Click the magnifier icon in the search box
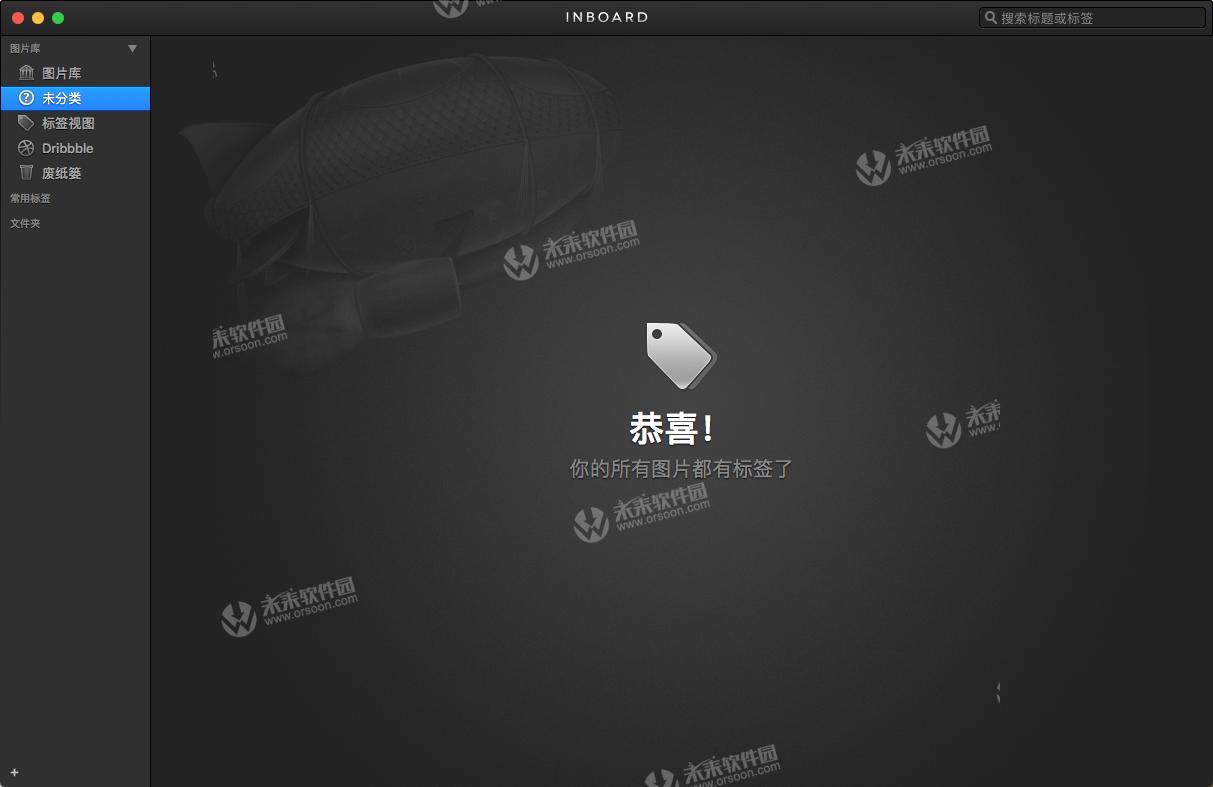Image resolution: width=1213 pixels, height=787 pixels. 990,17
